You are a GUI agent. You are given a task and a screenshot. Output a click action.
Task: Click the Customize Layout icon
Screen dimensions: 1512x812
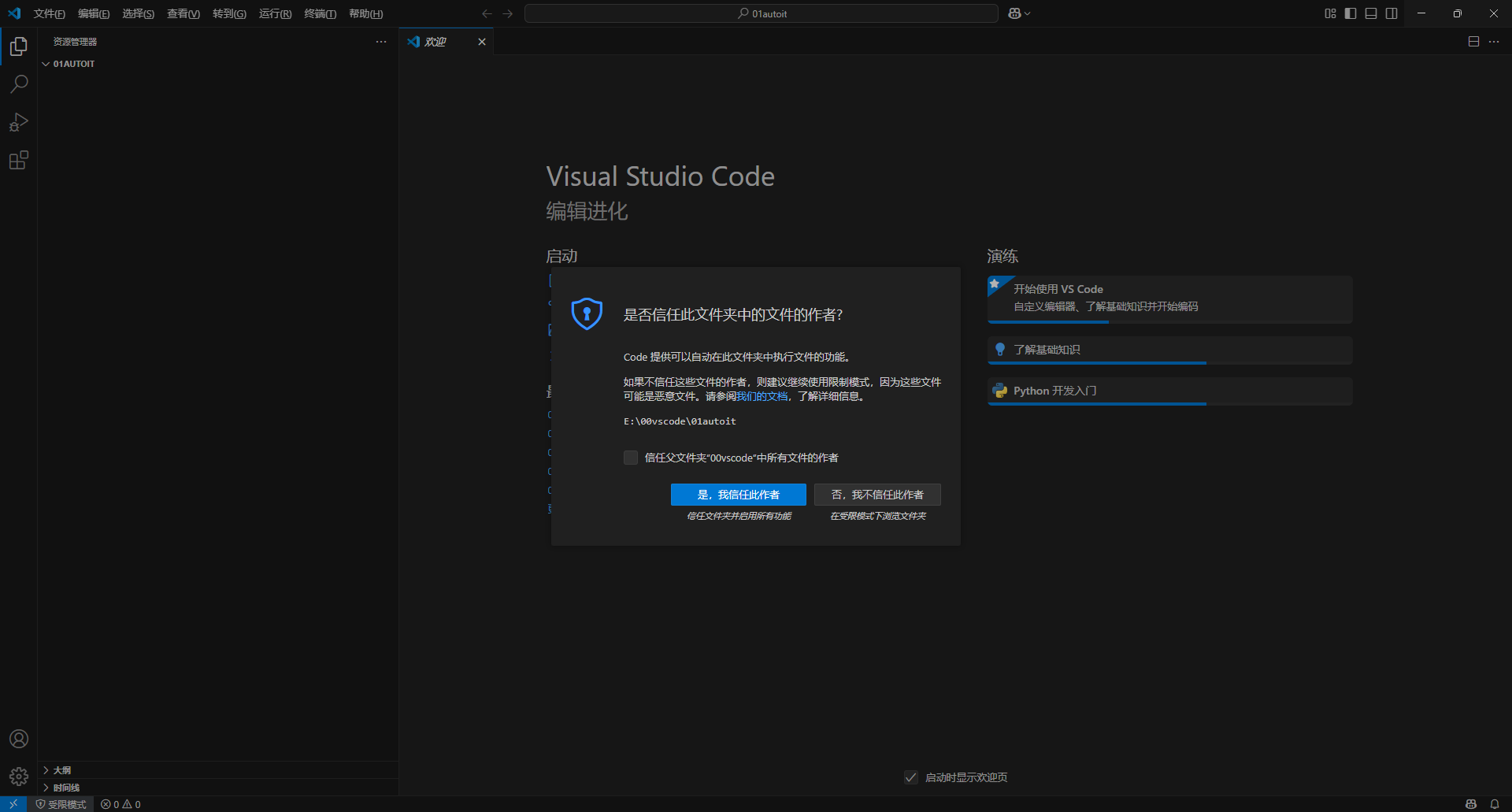1330,13
